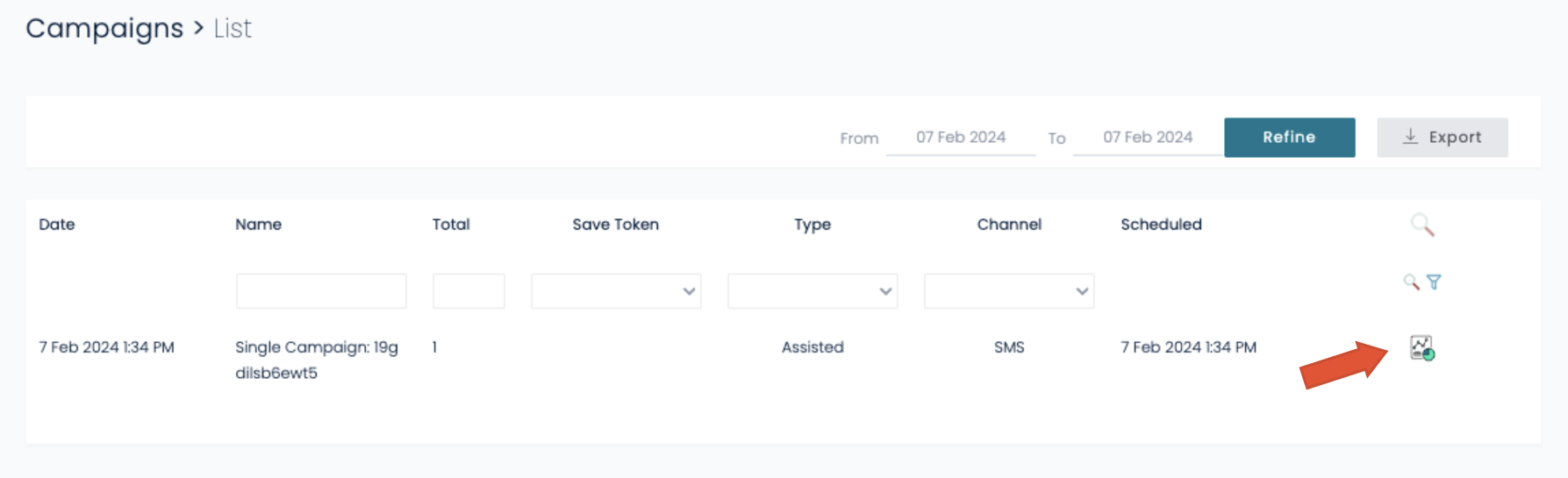Open the campaign report chart icon

tap(1421, 348)
